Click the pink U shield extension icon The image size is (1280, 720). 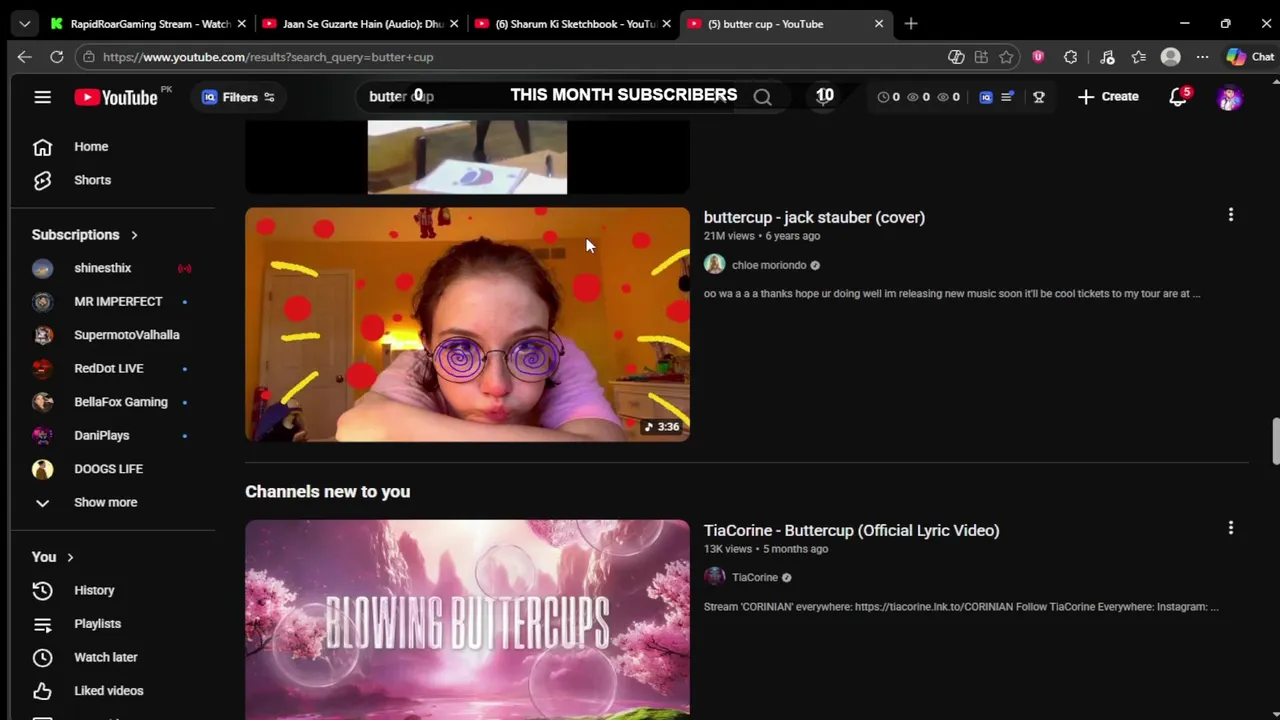pos(1038,57)
